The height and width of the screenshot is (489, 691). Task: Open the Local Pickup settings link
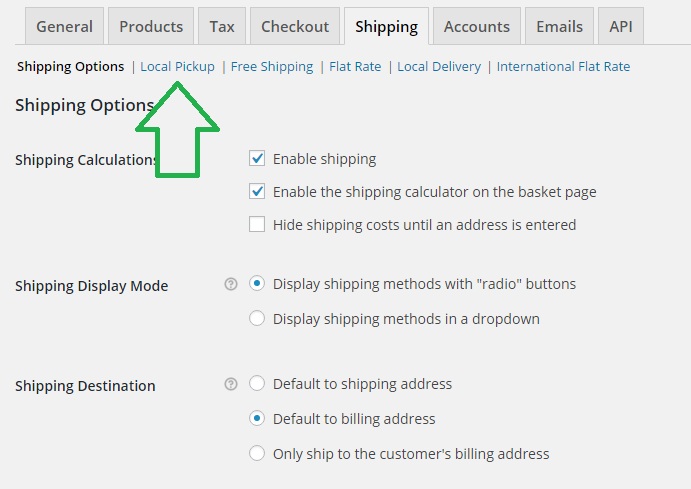178,67
